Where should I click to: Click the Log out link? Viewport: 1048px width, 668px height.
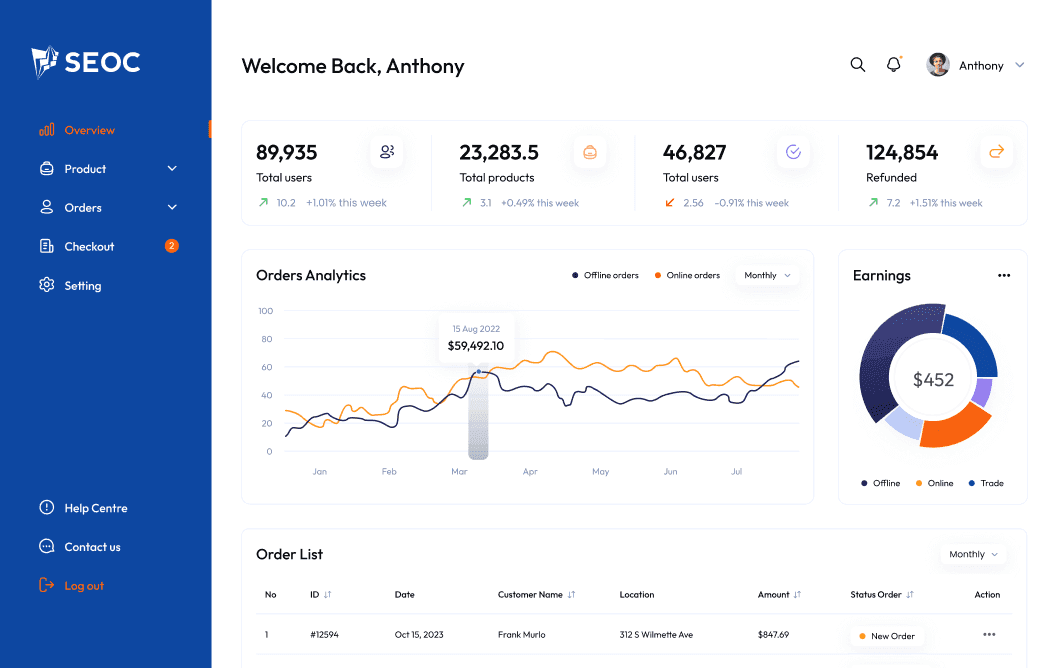pyautogui.click(x=83, y=586)
